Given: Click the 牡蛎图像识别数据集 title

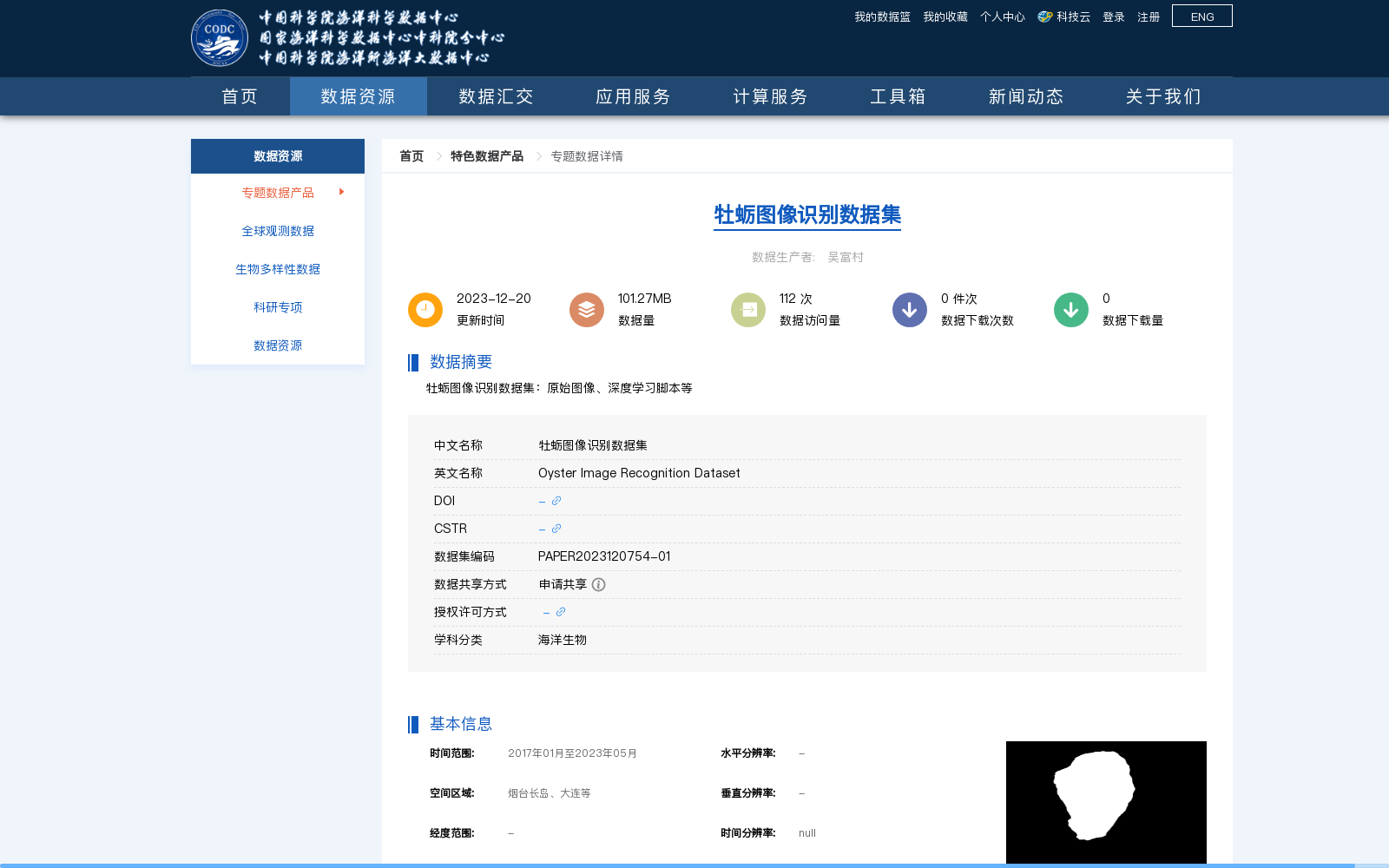Looking at the screenshot, I should click(807, 214).
